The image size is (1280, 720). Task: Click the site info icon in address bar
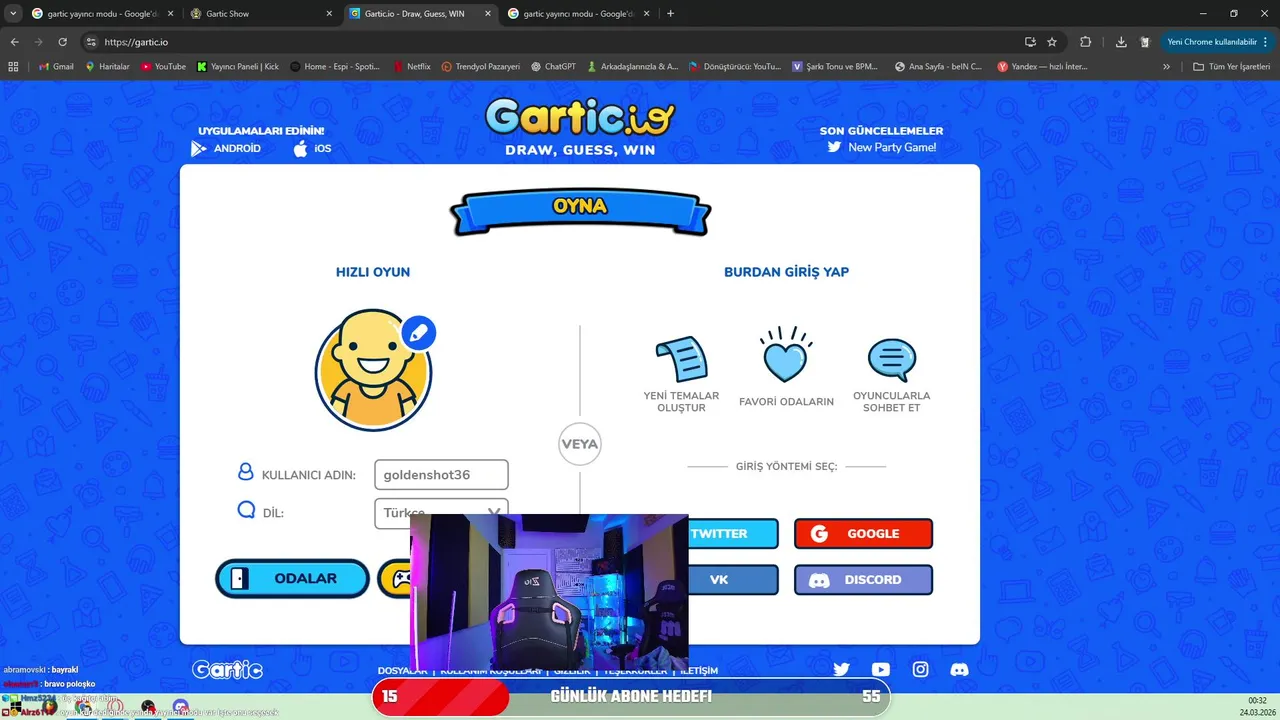click(x=91, y=42)
